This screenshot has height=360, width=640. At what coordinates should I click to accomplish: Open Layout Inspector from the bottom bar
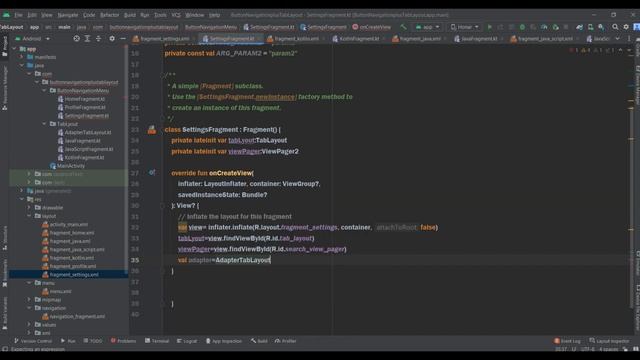point(609,341)
